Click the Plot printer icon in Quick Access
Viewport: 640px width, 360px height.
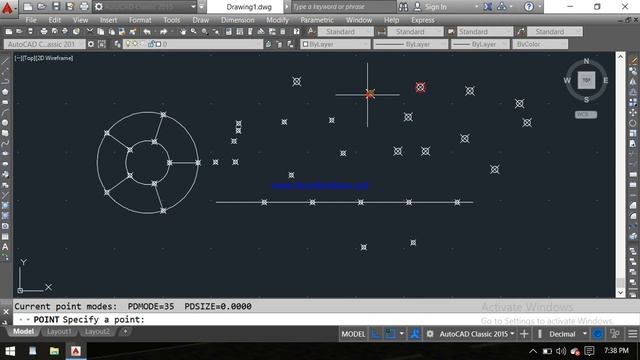coord(84,7)
